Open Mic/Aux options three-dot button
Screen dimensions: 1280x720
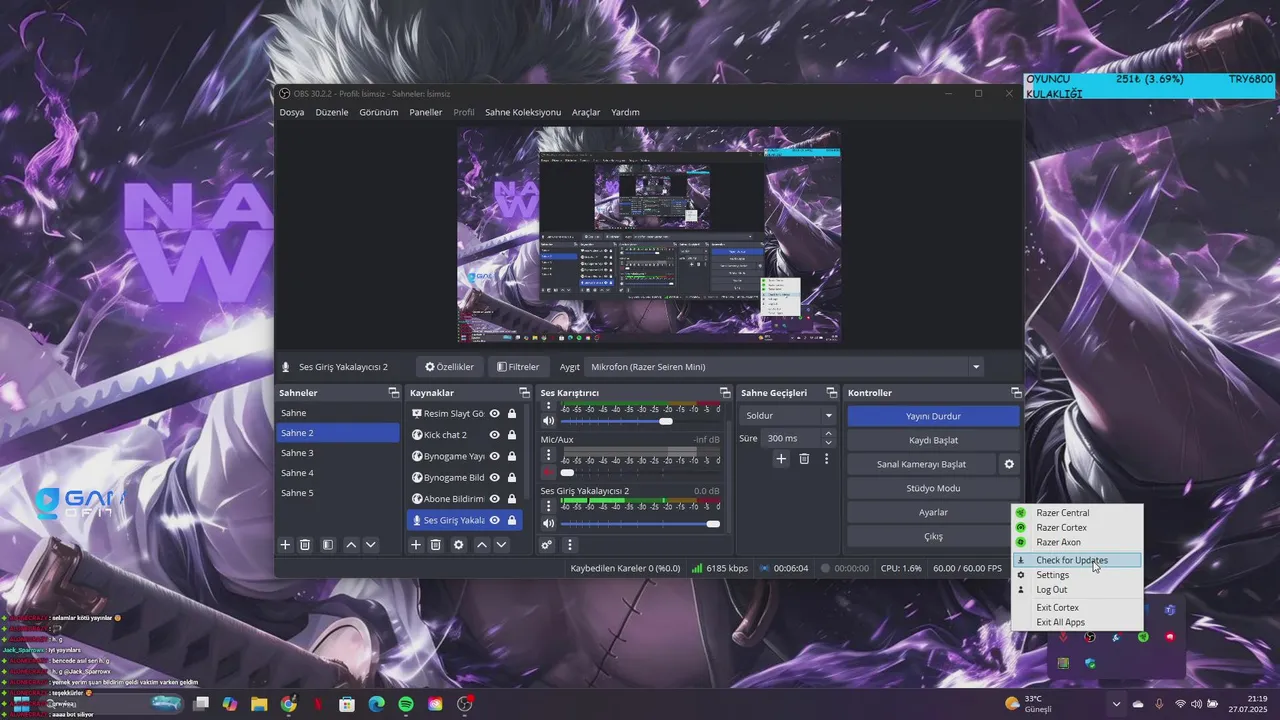point(548,455)
